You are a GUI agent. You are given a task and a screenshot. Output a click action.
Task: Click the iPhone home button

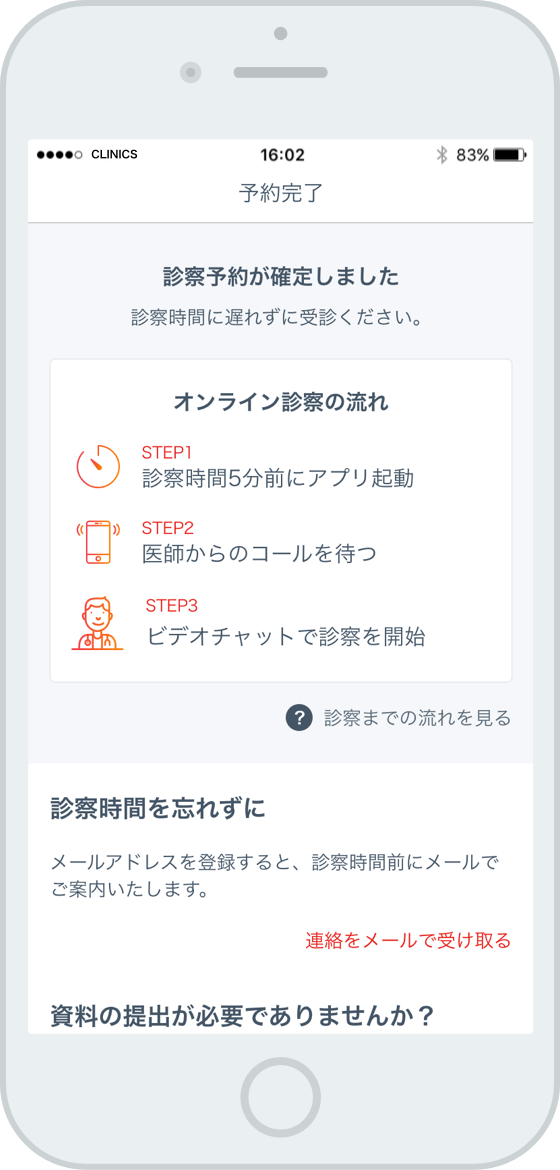tap(280, 1096)
